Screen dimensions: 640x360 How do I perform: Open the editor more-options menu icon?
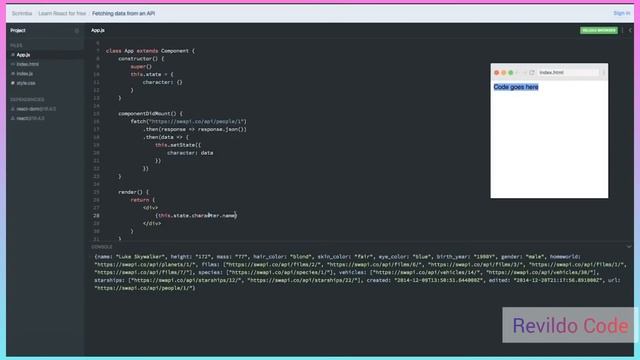coord(622,30)
